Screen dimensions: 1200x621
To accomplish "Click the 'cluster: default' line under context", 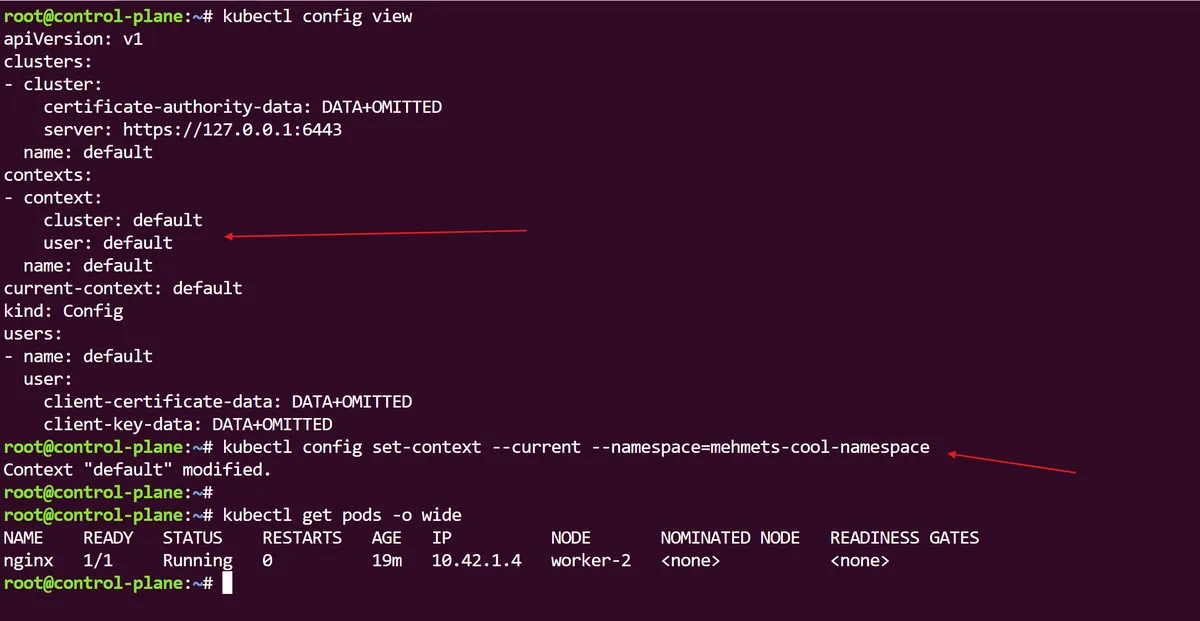I will [122, 220].
